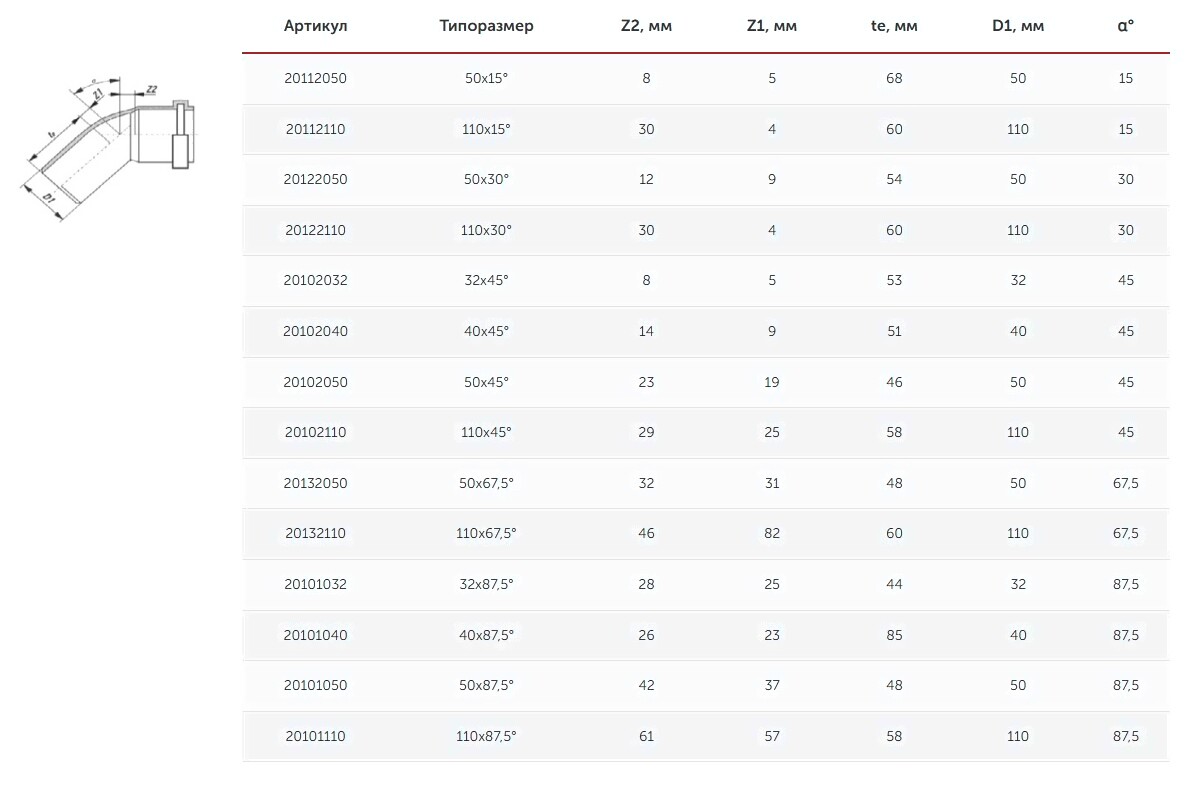This screenshot has width=1192, height=788.
Task: Select article number 20112050
Action: pyautogui.click(x=315, y=78)
